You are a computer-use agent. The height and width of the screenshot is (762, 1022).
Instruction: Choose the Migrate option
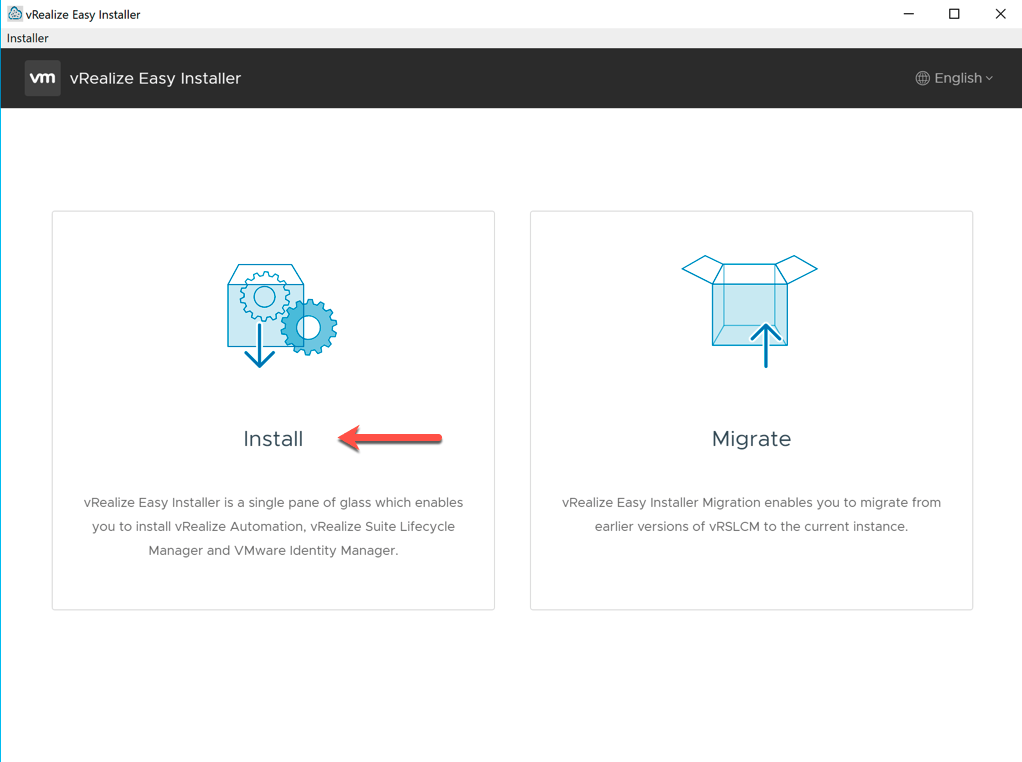(751, 438)
